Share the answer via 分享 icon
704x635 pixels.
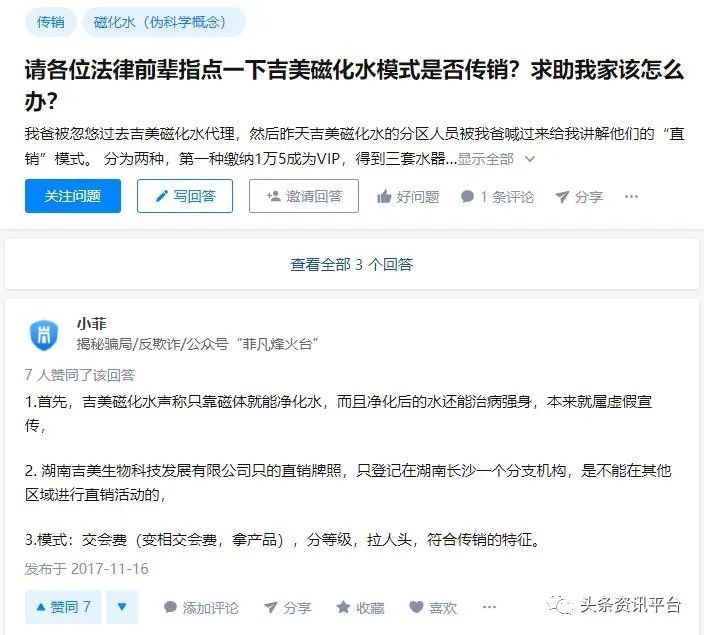pos(287,607)
